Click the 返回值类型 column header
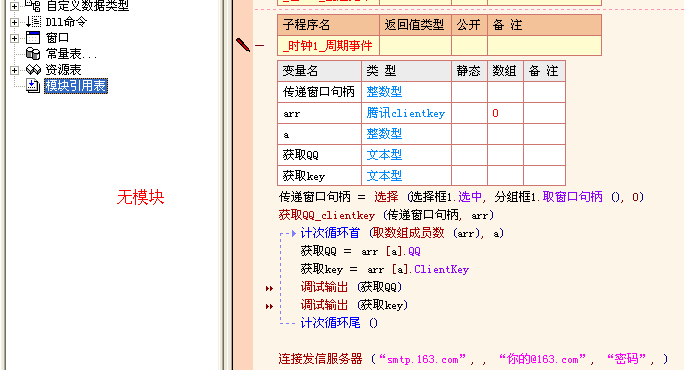 coord(414,25)
